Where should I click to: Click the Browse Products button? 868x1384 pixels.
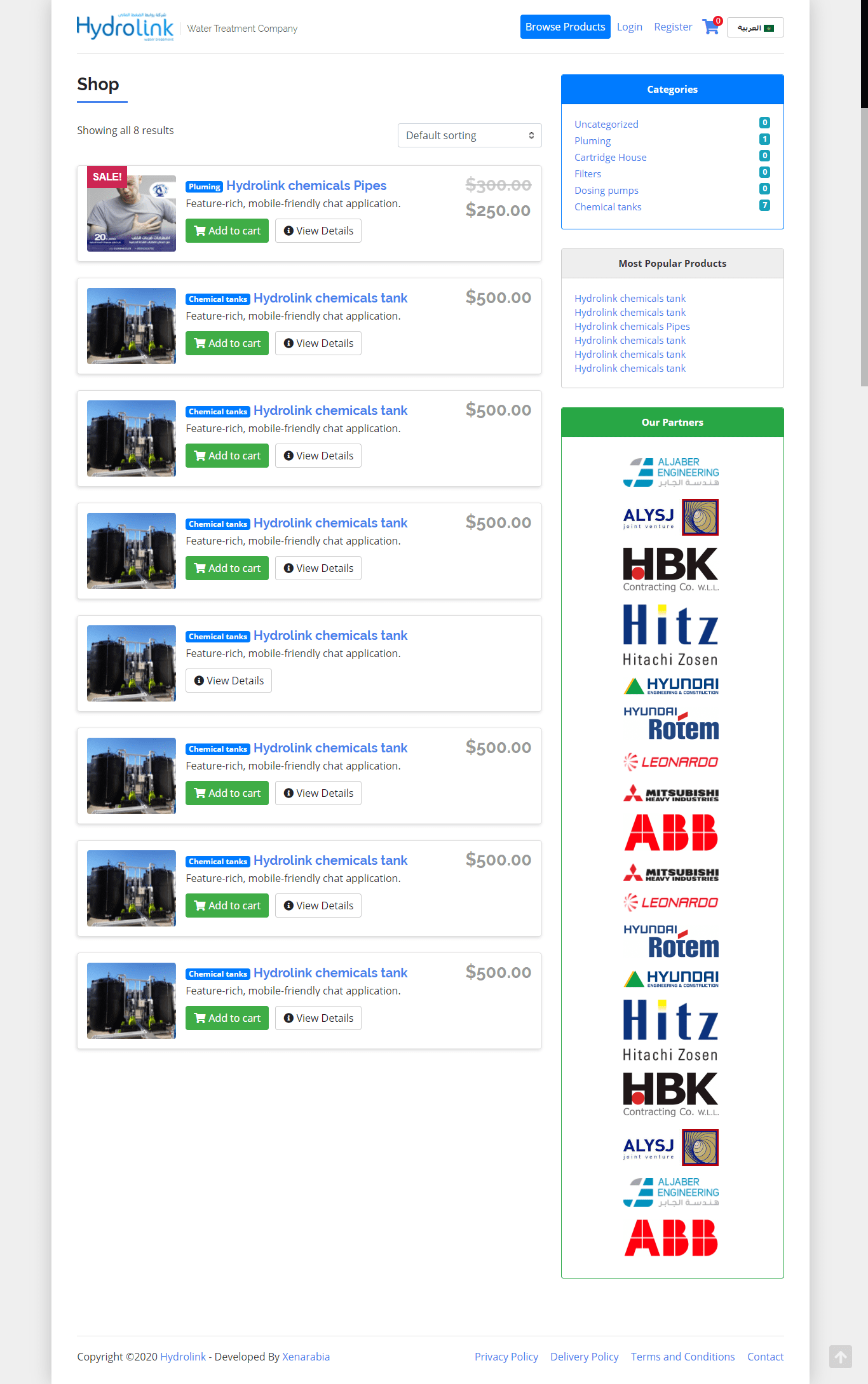(x=565, y=27)
